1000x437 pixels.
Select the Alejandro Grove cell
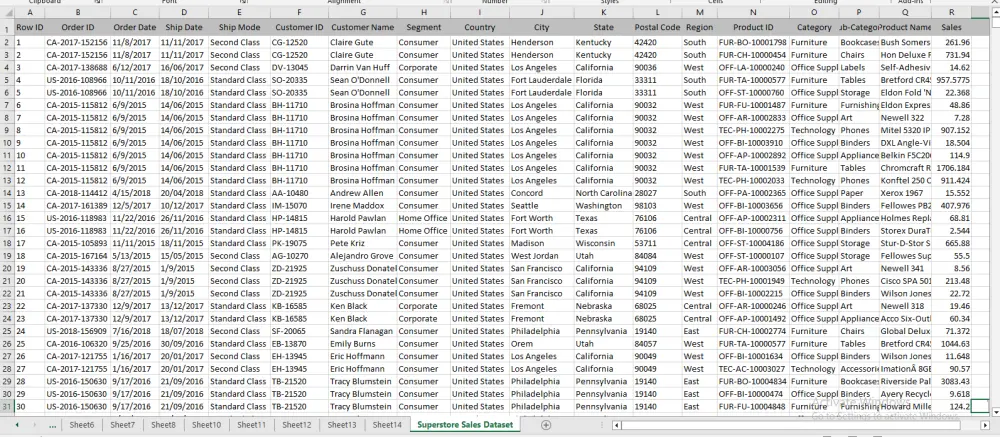pyautogui.click(x=363, y=256)
